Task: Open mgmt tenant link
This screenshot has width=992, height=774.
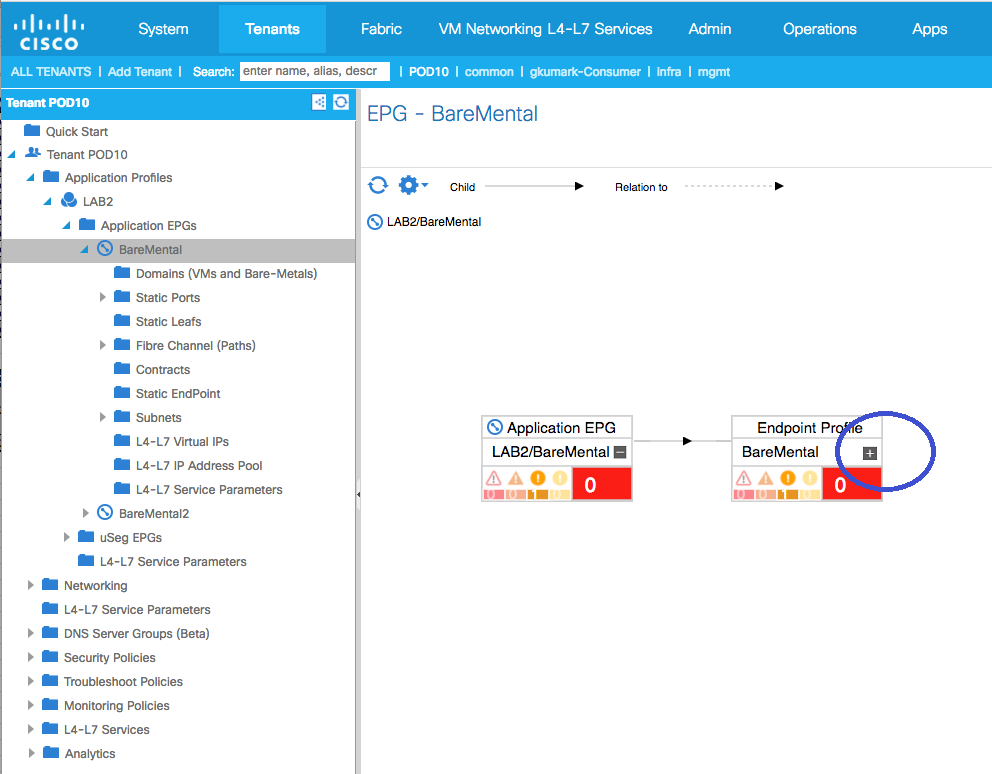Action: (714, 72)
